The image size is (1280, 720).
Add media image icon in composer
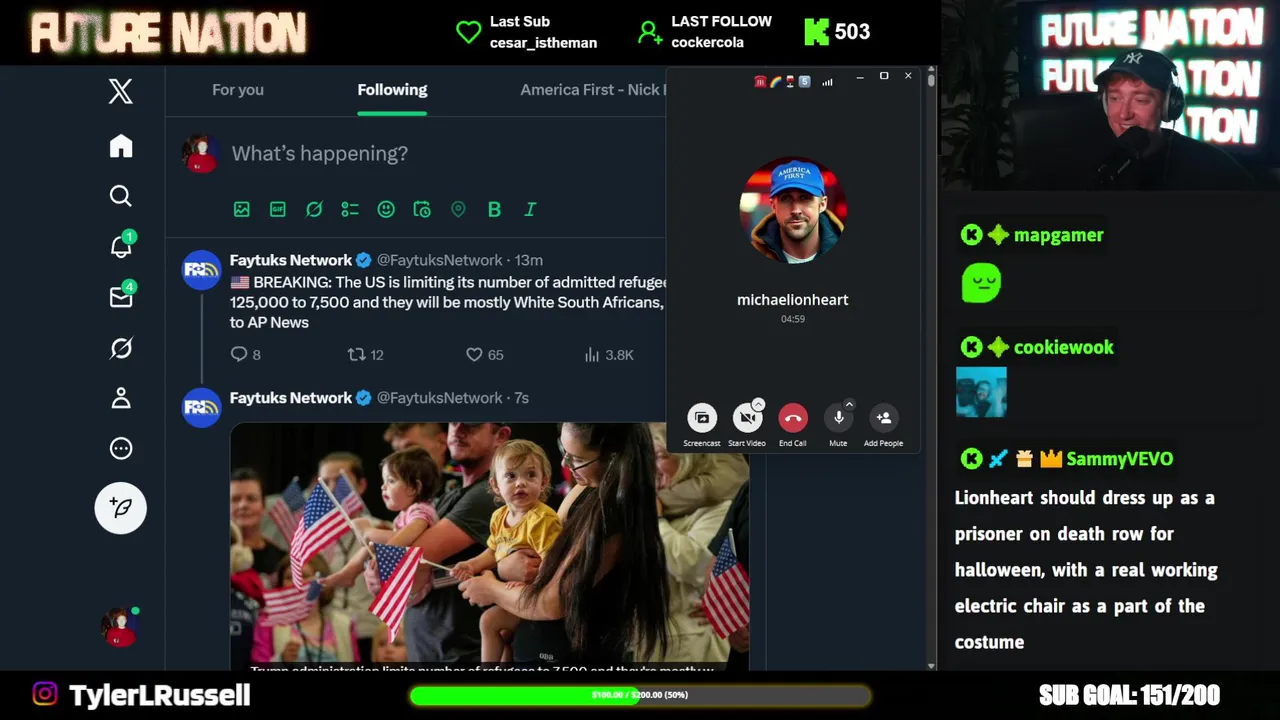coord(242,209)
